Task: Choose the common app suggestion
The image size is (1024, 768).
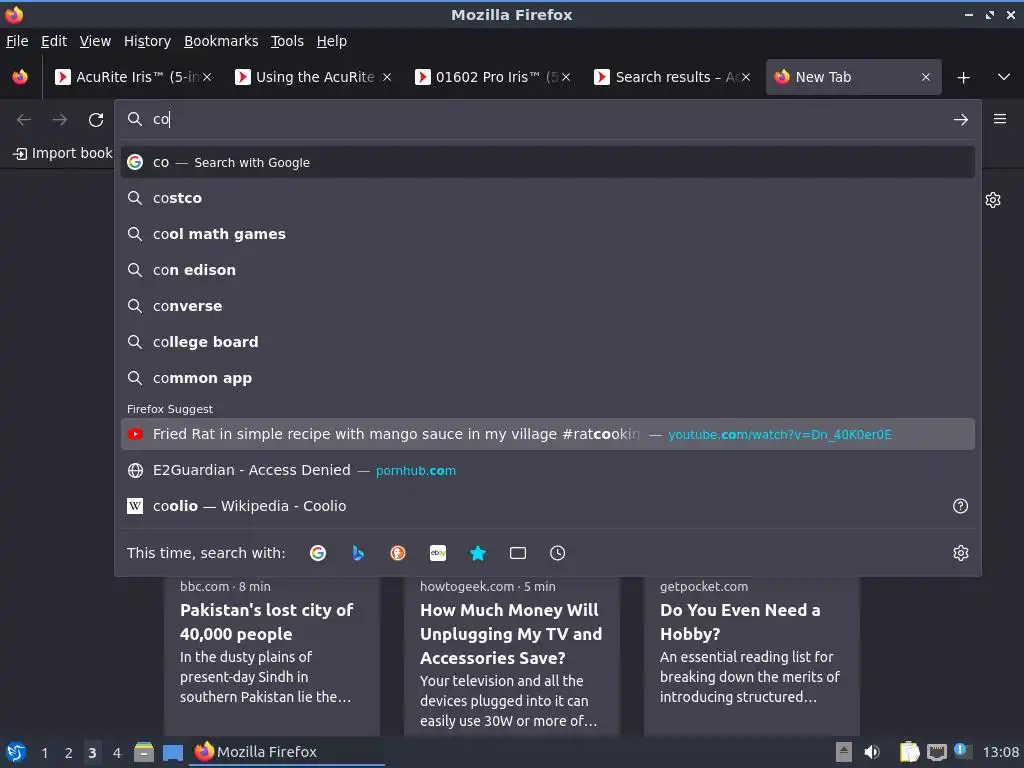Action: (x=547, y=377)
